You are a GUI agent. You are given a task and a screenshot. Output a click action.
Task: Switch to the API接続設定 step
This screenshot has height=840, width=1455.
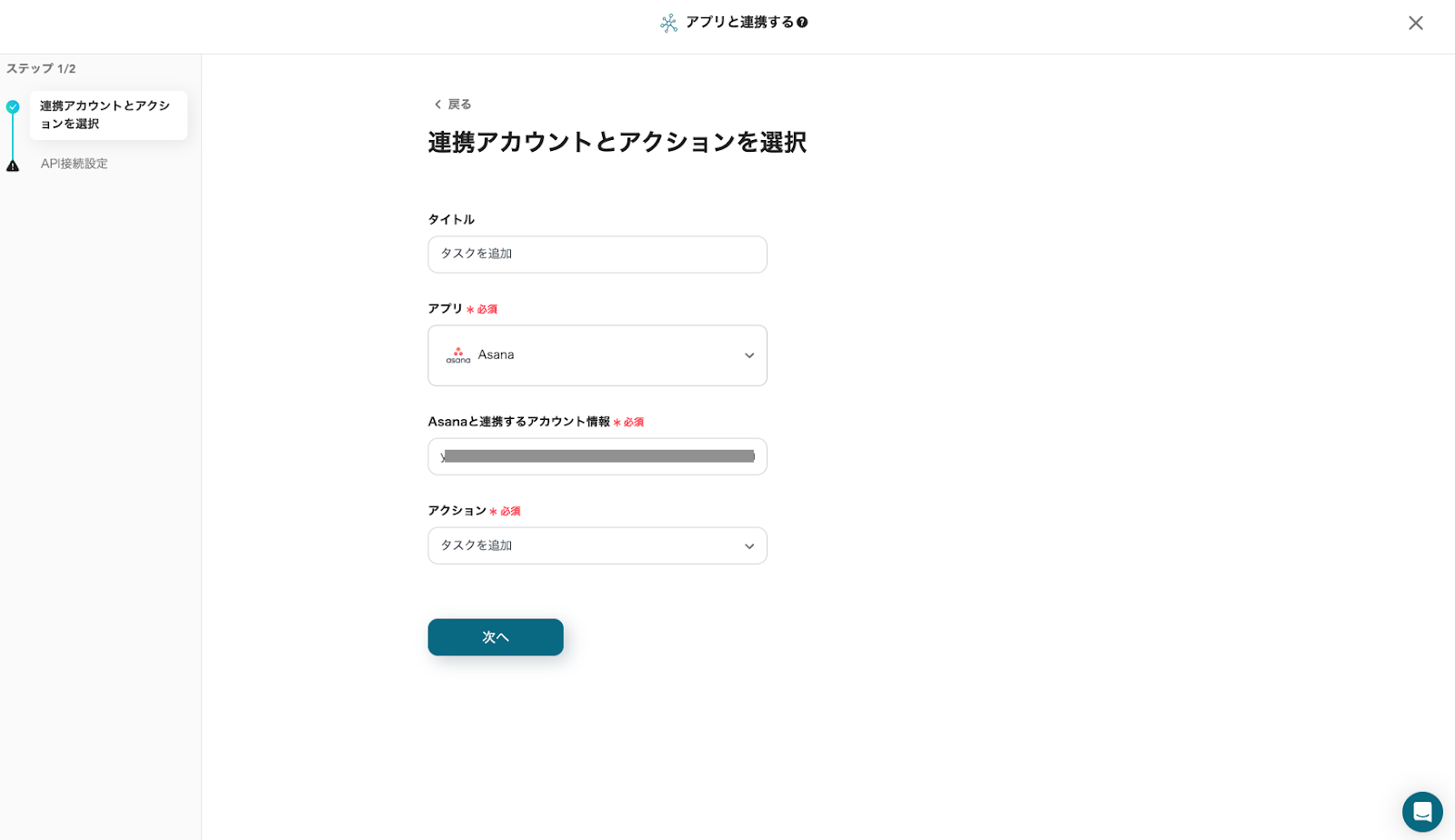(75, 164)
